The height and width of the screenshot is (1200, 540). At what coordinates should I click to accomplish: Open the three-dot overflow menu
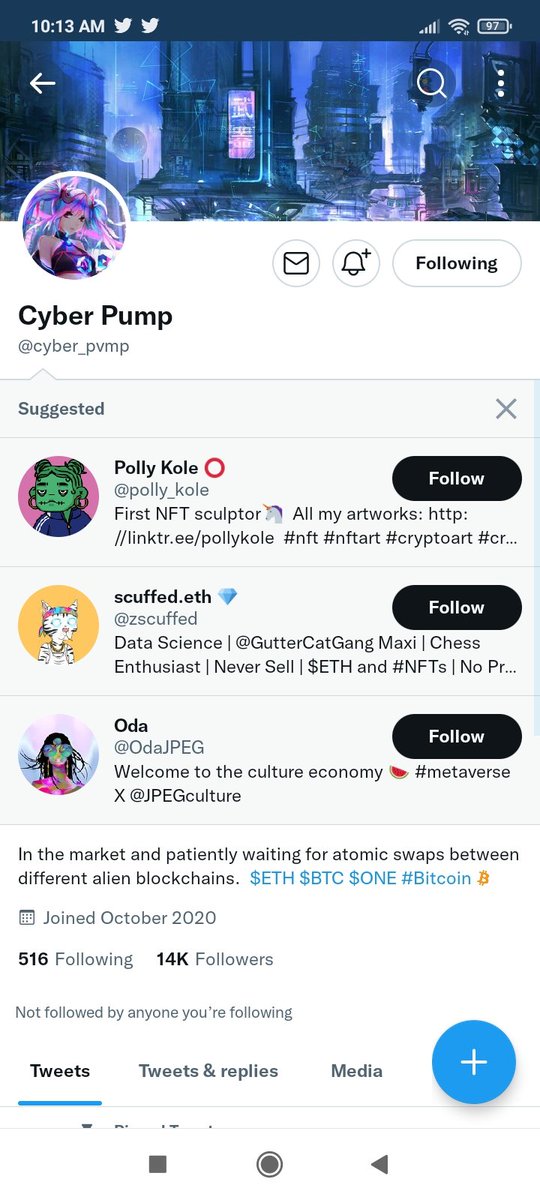(x=500, y=84)
